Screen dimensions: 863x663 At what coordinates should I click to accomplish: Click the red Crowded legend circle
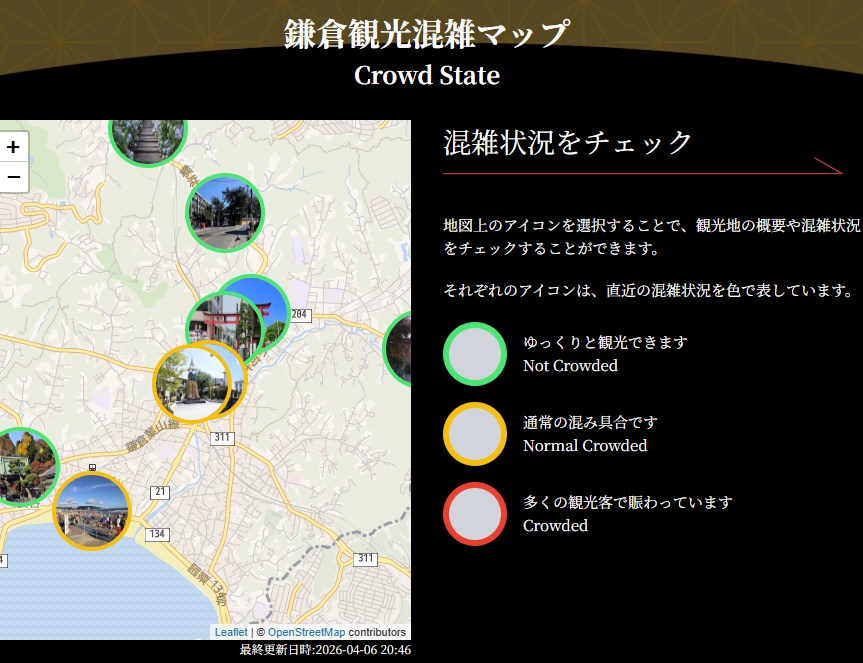click(x=475, y=514)
